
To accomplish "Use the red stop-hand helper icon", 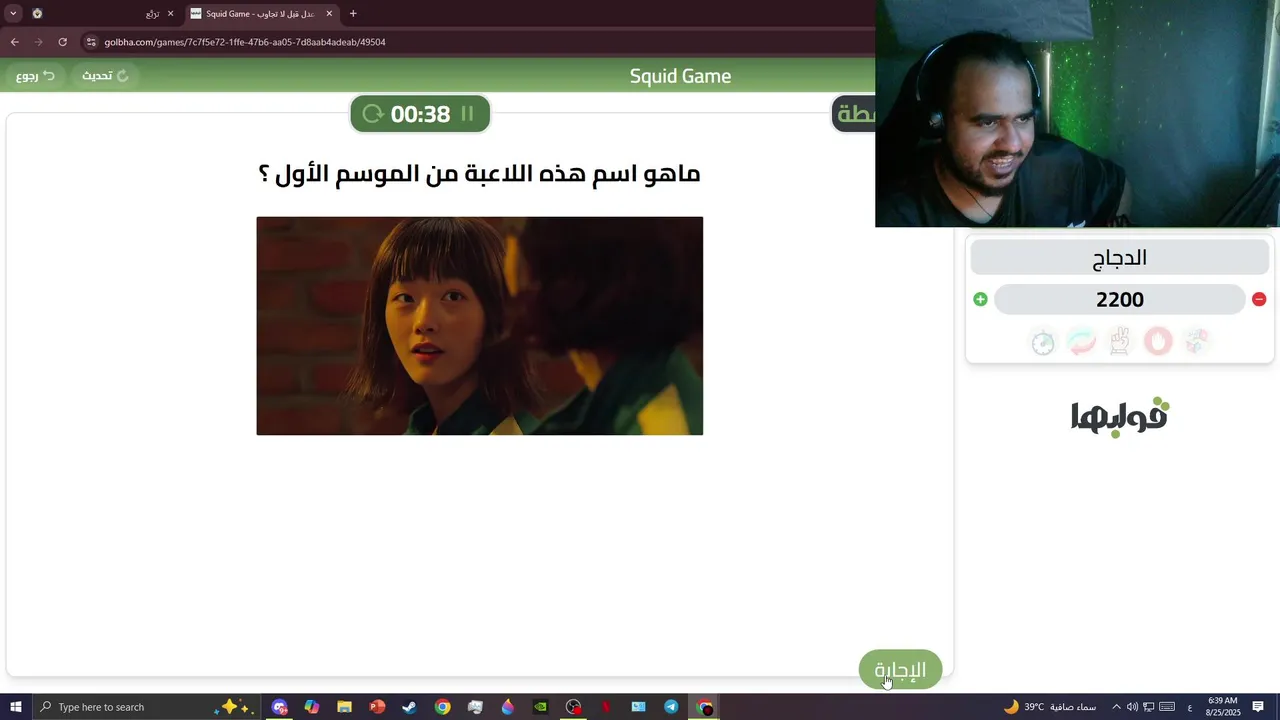I will click(1158, 342).
